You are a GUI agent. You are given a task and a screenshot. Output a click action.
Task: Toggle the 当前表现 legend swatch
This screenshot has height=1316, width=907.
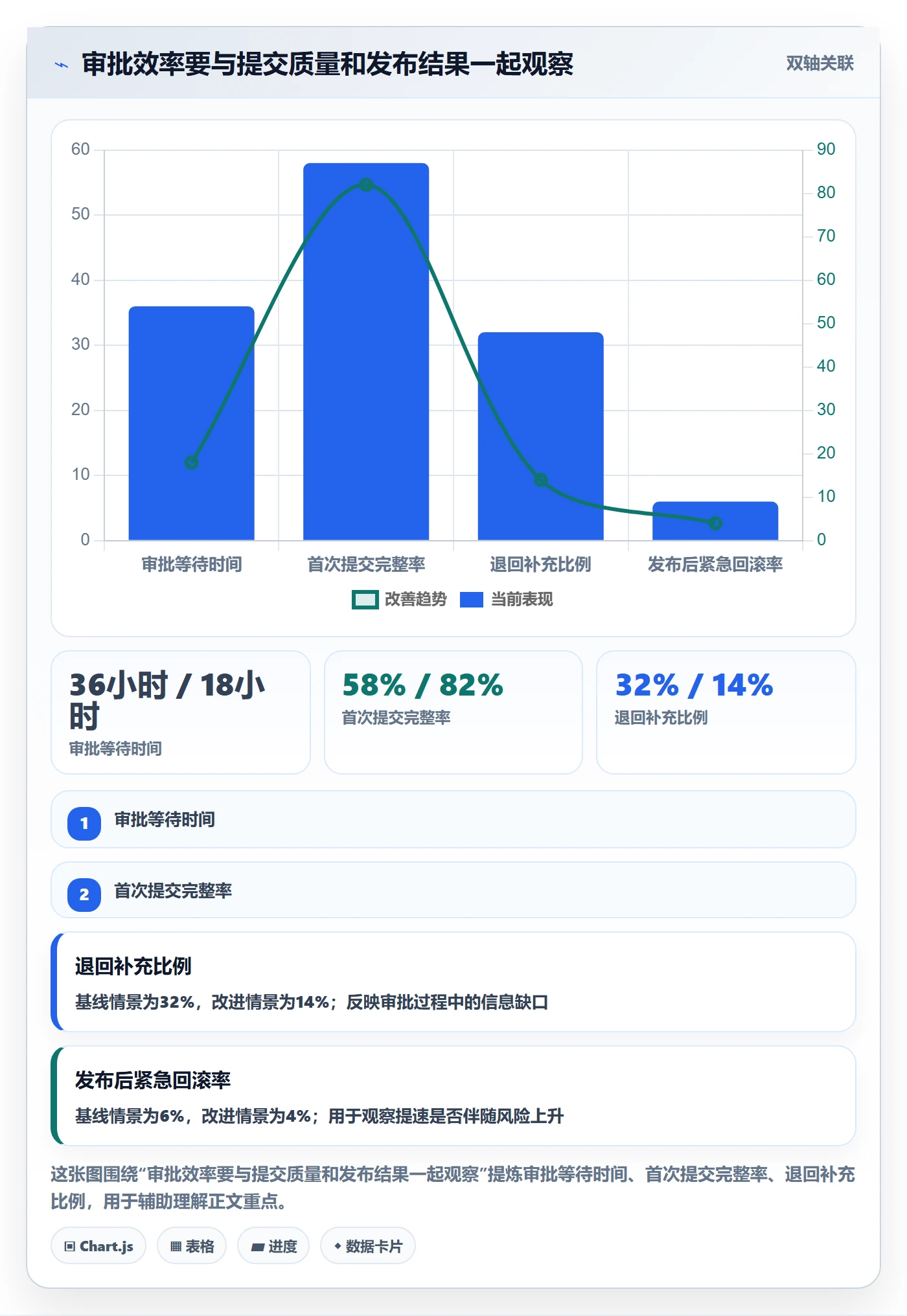tap(471, 600)
